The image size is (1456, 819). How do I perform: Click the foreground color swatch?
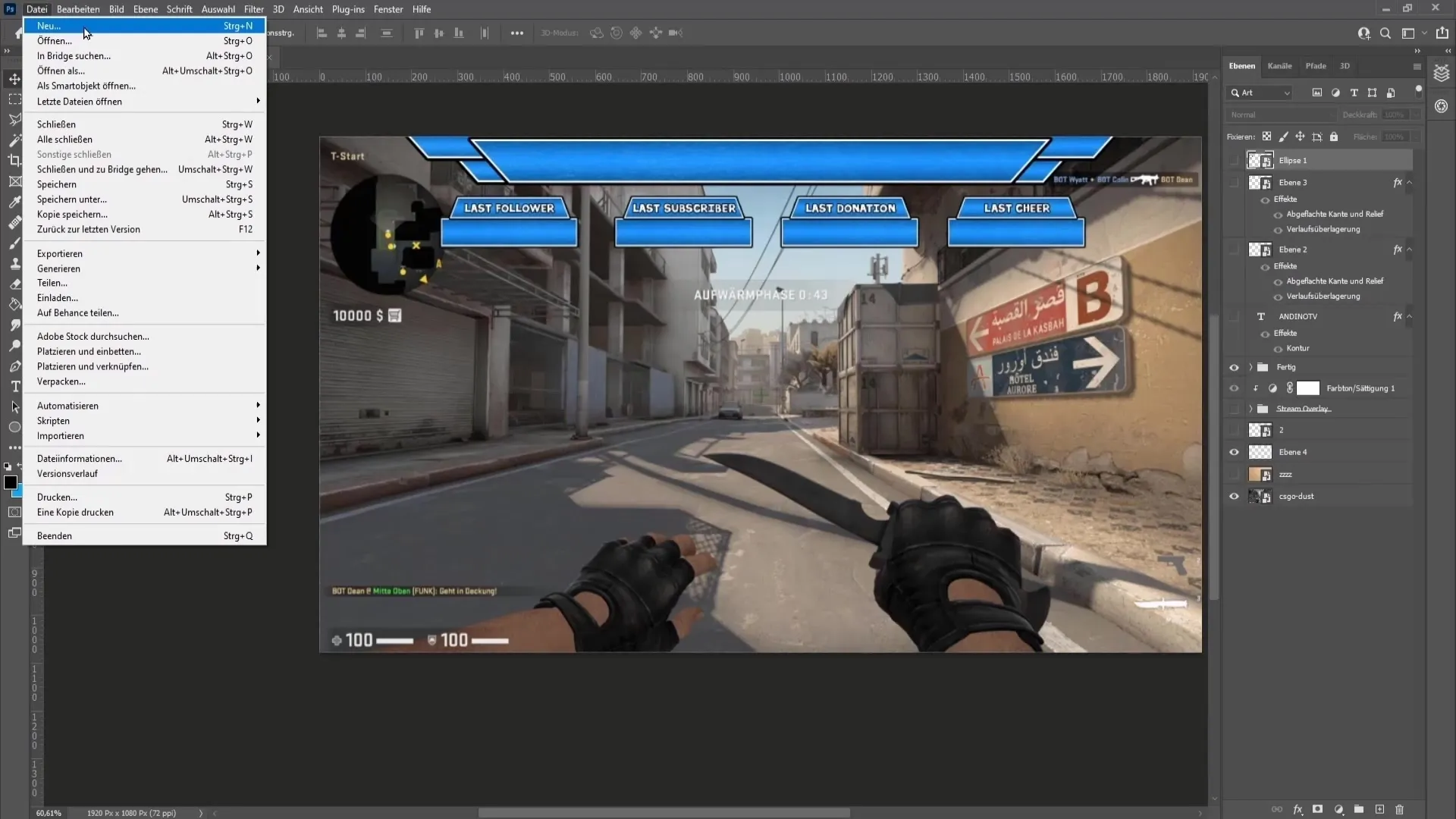click(11, 483)
